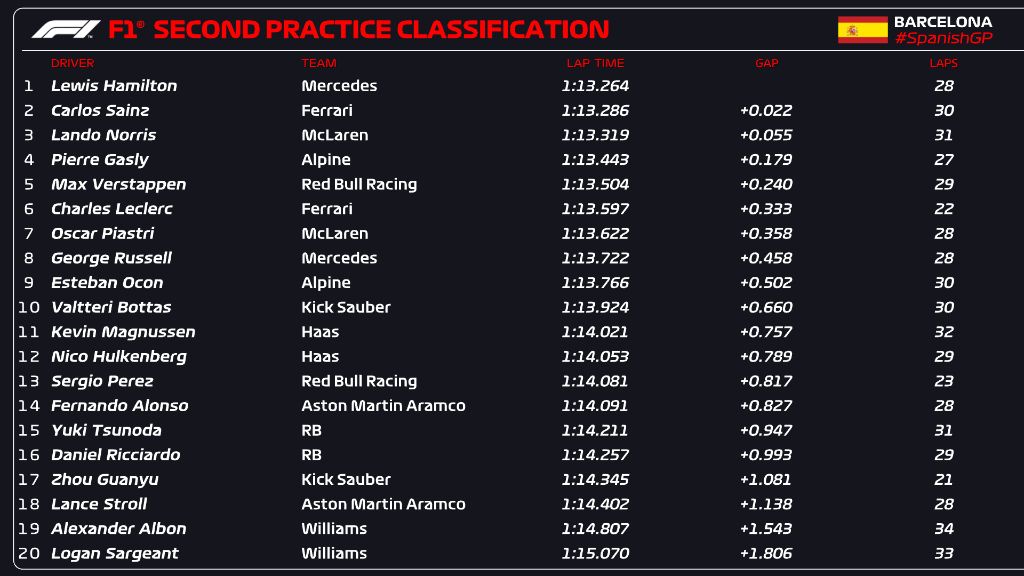Click the Second Practice Classification title
The image size is (1024, 576).
(381, 29)
